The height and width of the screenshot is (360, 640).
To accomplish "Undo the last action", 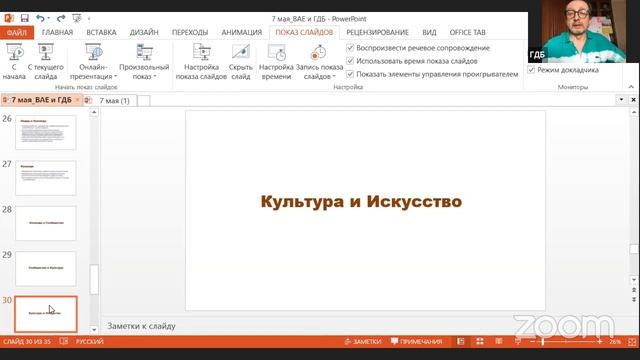I will (40, 18).
